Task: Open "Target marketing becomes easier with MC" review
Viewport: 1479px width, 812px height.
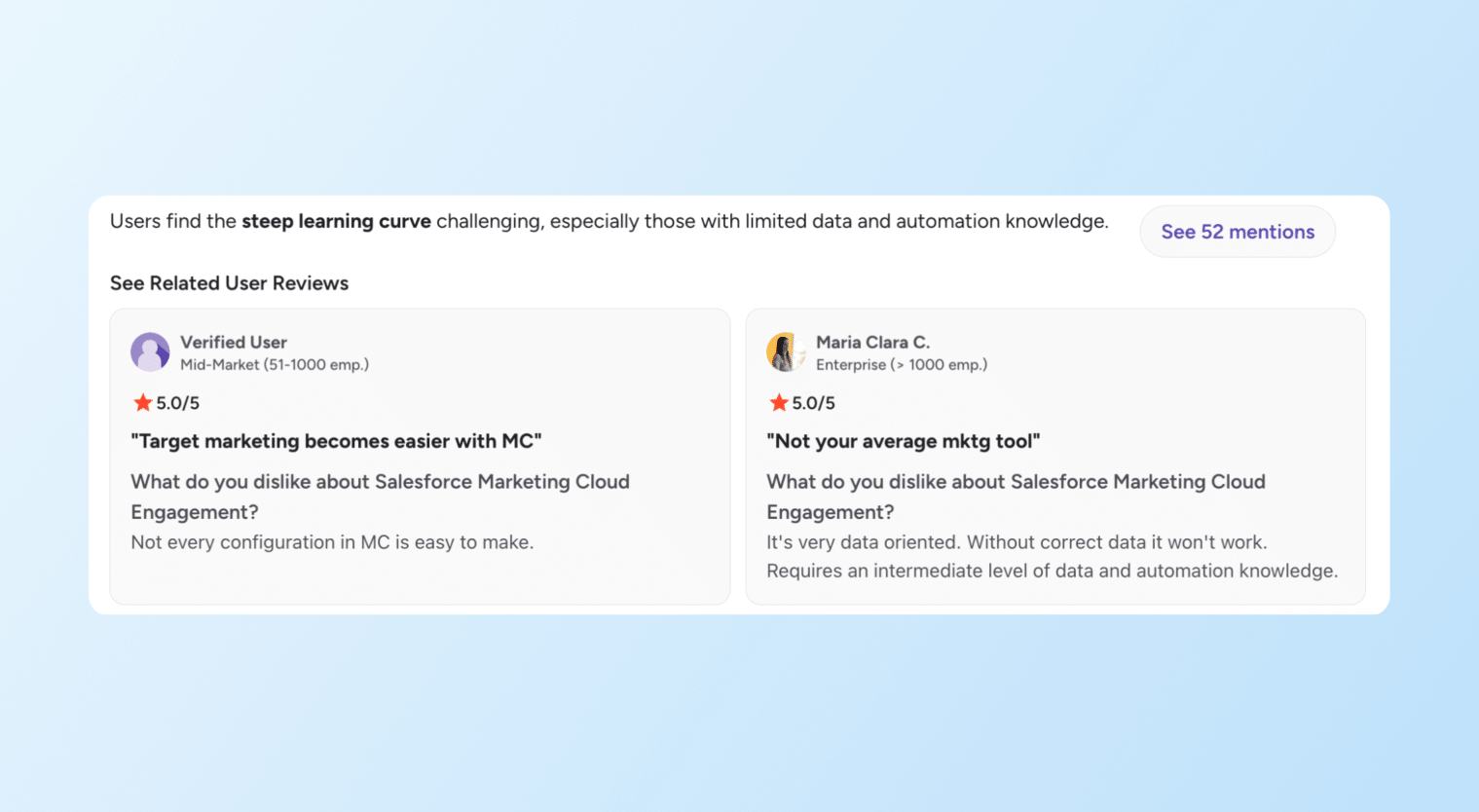Action: pos(336,441)
